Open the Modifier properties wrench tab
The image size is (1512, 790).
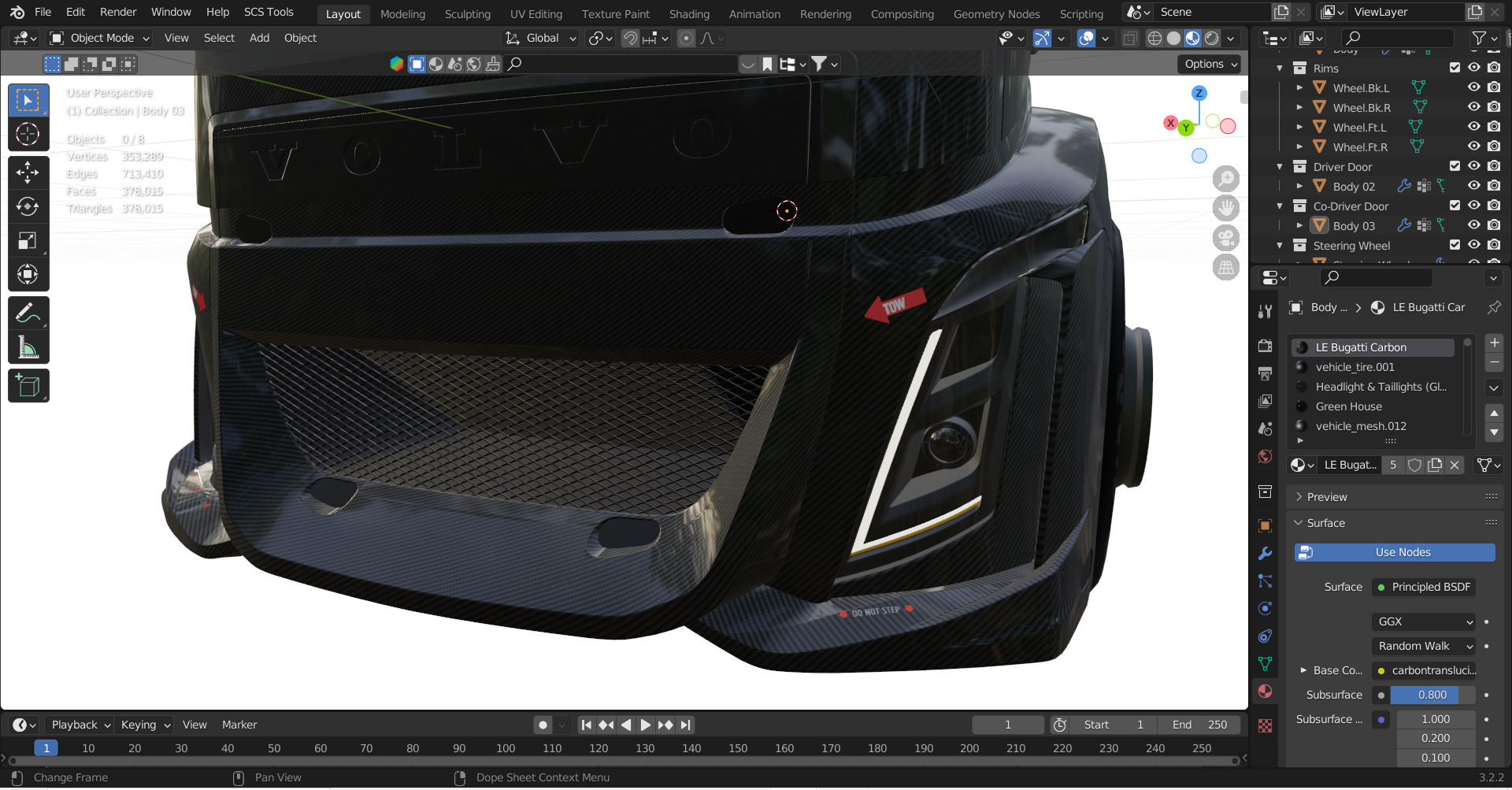click(1266, 554)
